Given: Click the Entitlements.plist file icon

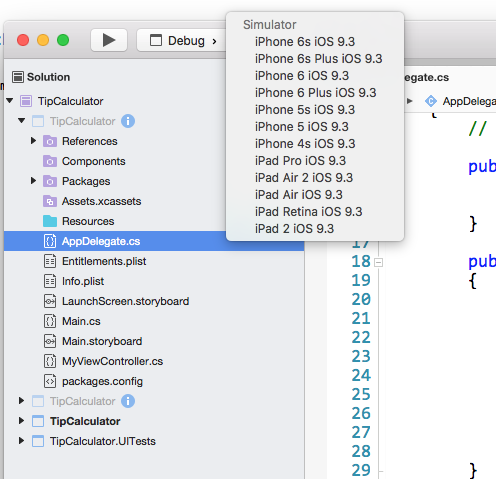Looking at the screenshot, I should 50,261.
